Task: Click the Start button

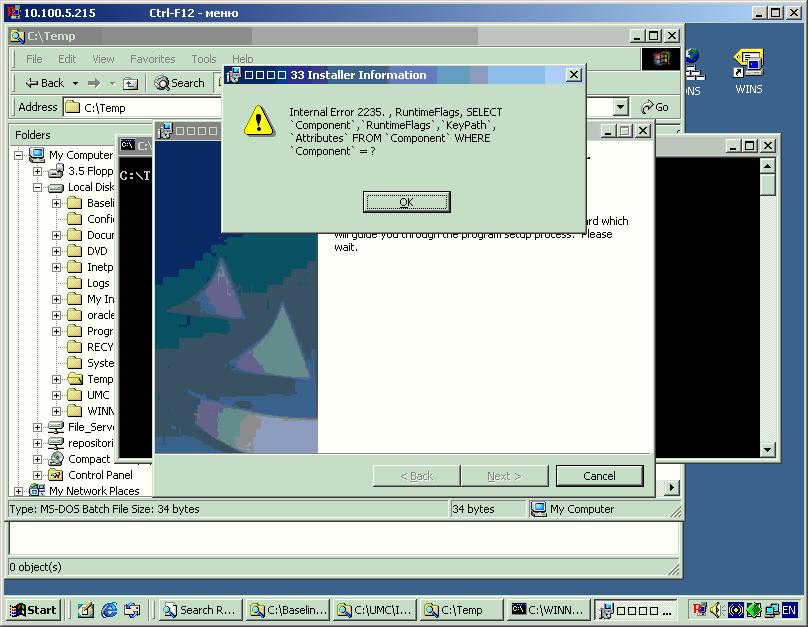Action: (34, 610)
